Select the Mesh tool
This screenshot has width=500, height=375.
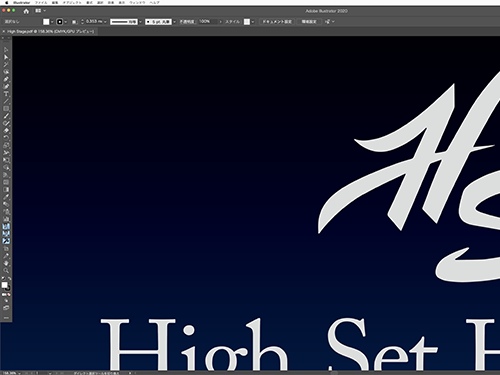[6, 182]
